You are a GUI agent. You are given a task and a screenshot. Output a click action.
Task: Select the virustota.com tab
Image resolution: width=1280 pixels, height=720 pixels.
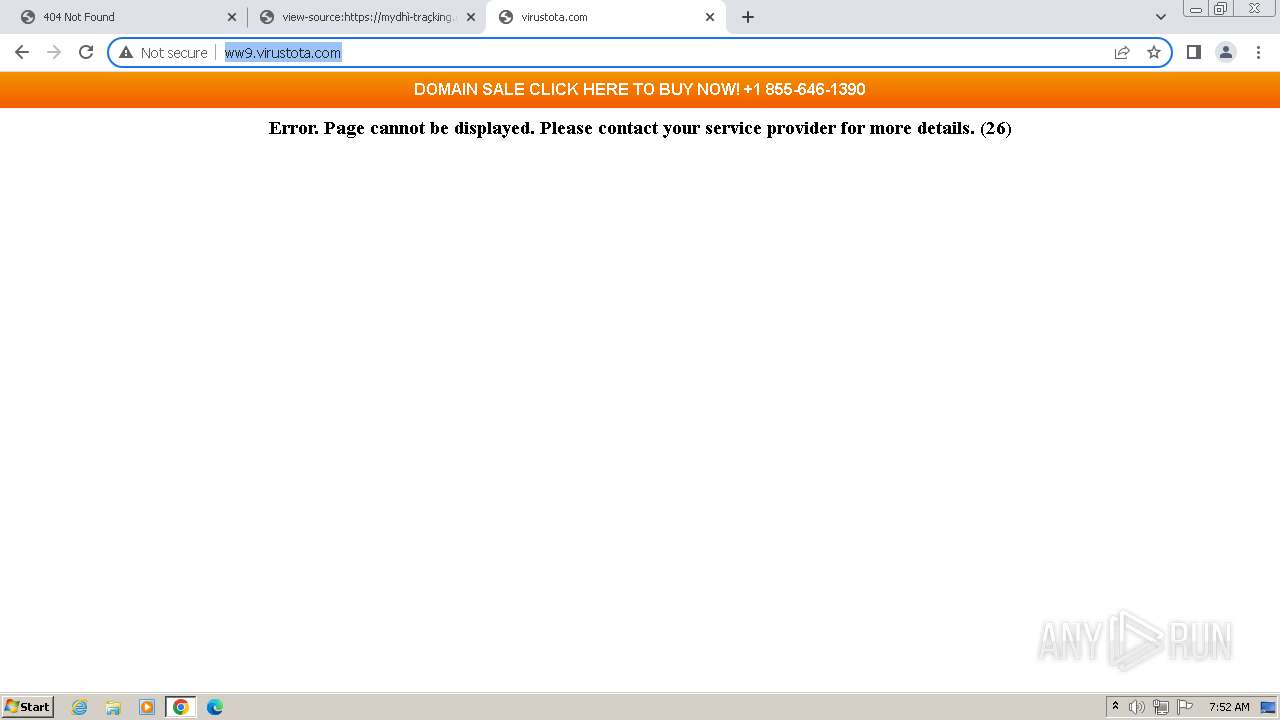605,17
